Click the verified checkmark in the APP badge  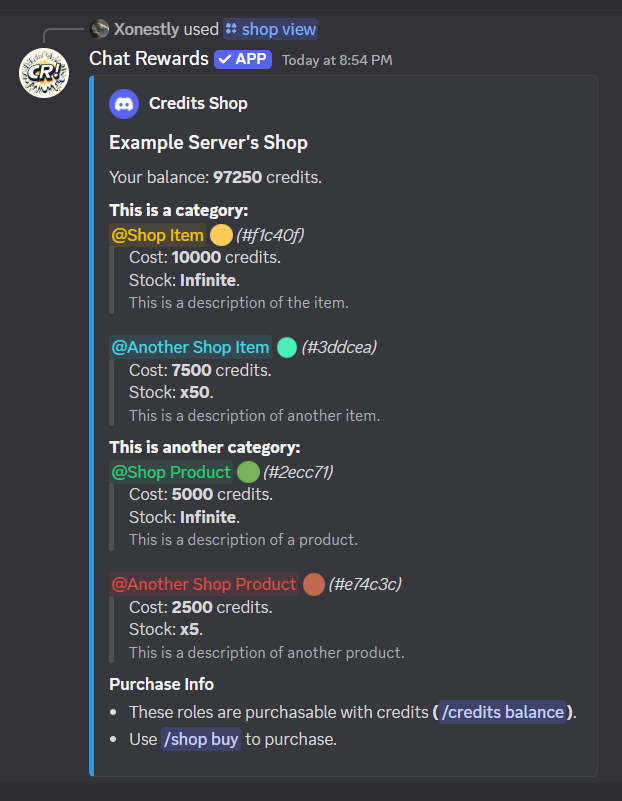coord(223,59)
